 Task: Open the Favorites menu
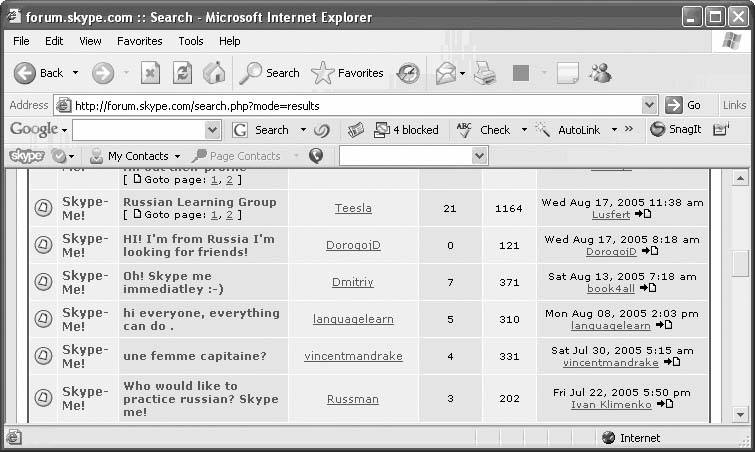(139, 41)
